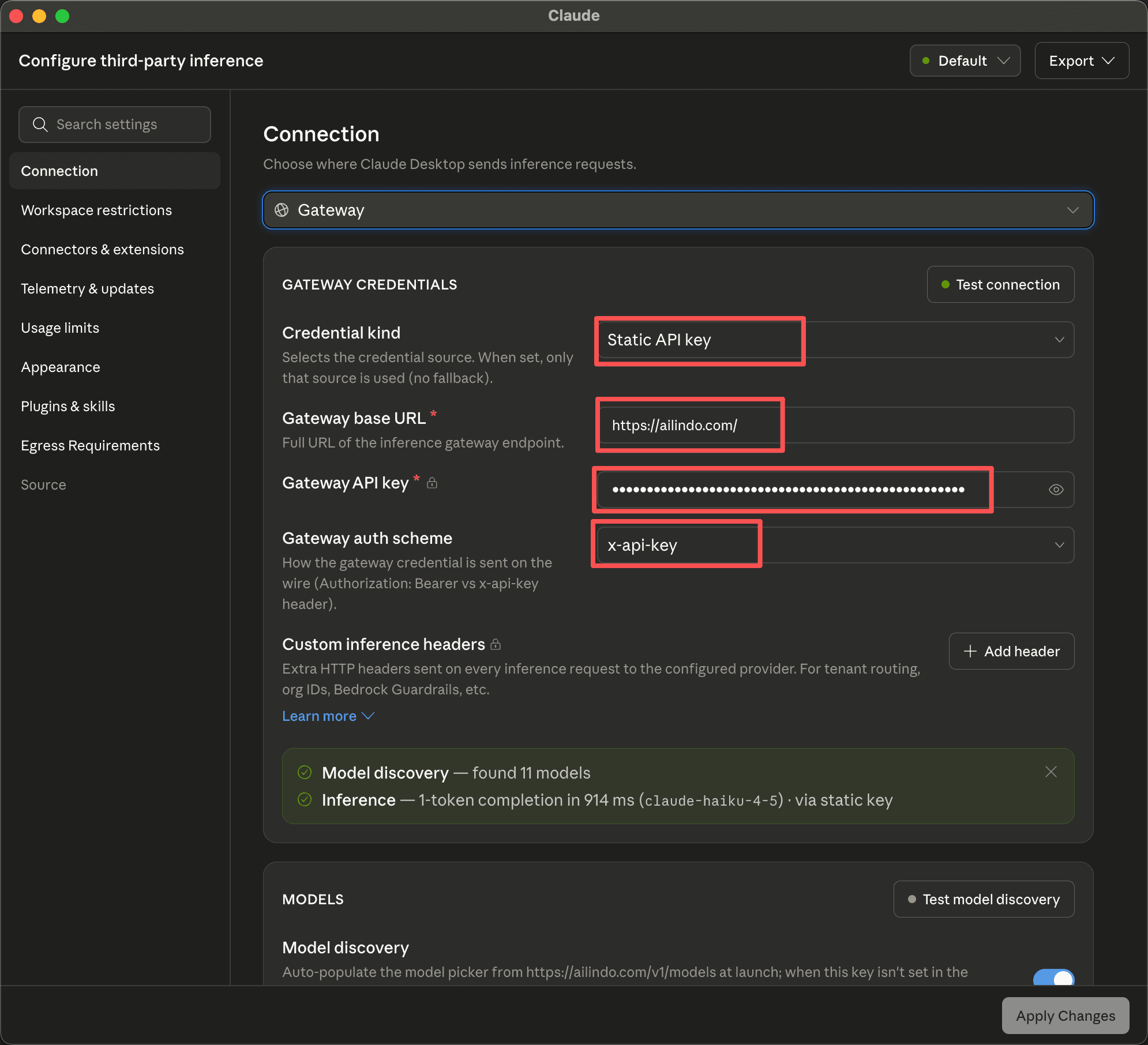Reveal the Gateway API key with eye icon
This screenshot has width=1148, height=1045.
[1056, 490]
